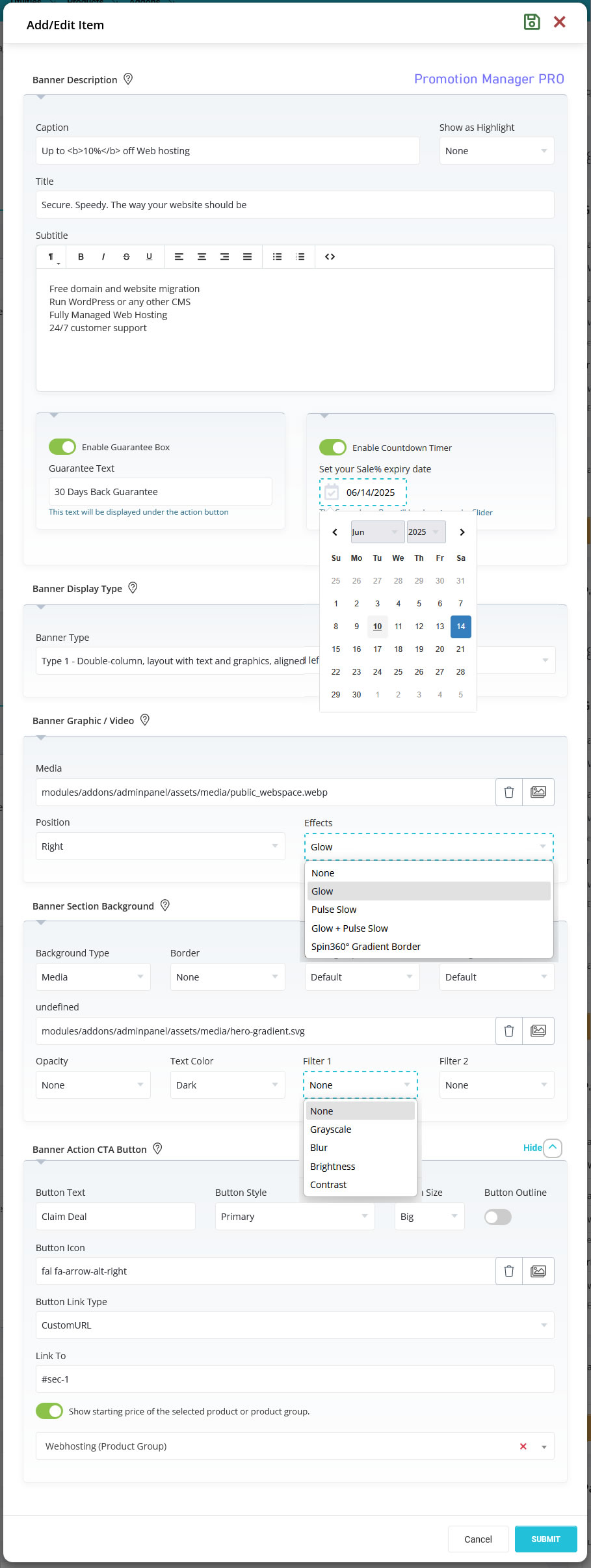591x1568 pixels.
Task: Click the green save icon in header
Action: [532, 22]
